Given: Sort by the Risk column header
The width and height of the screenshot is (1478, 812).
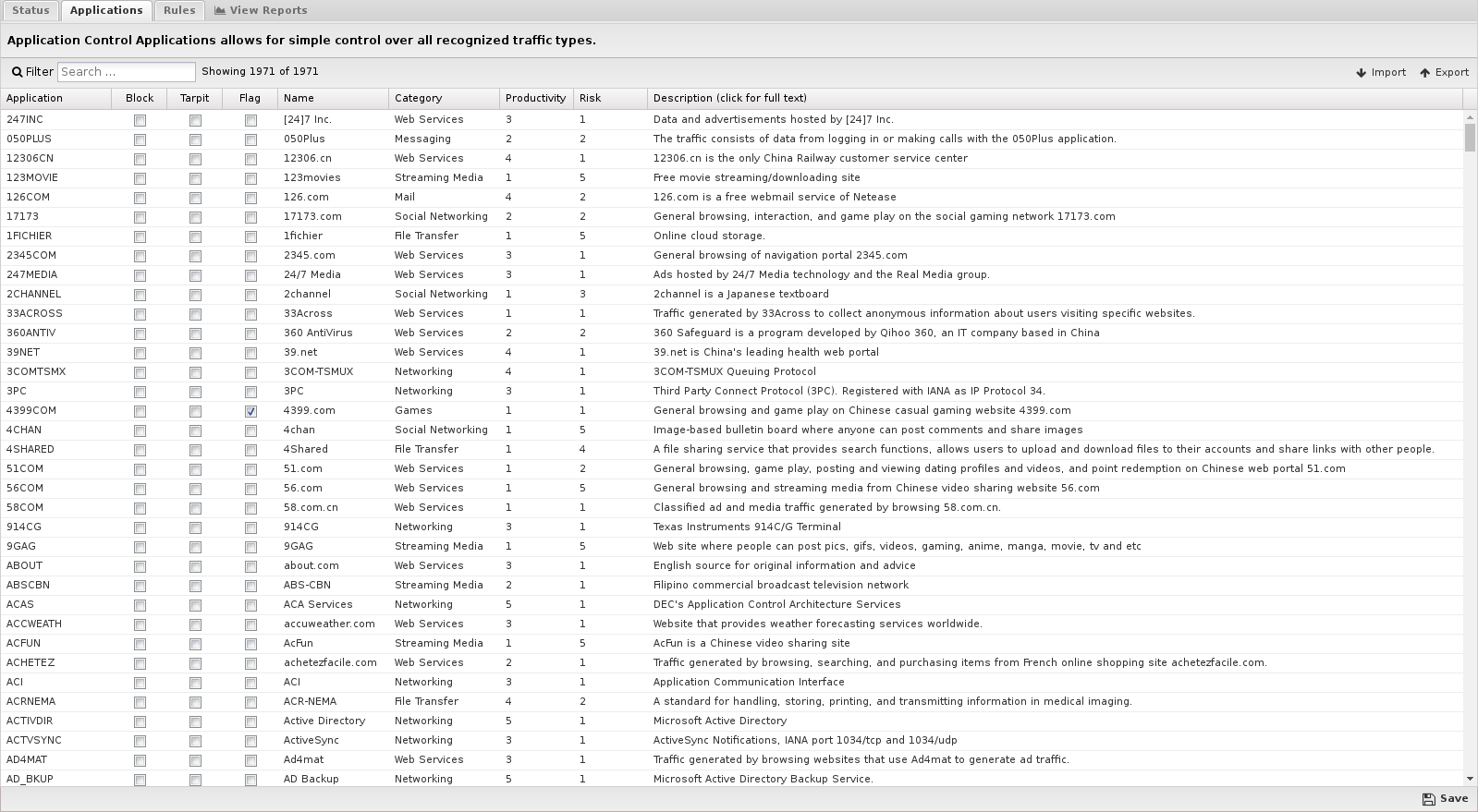Looking at the screenshot, I should point(590,98).
